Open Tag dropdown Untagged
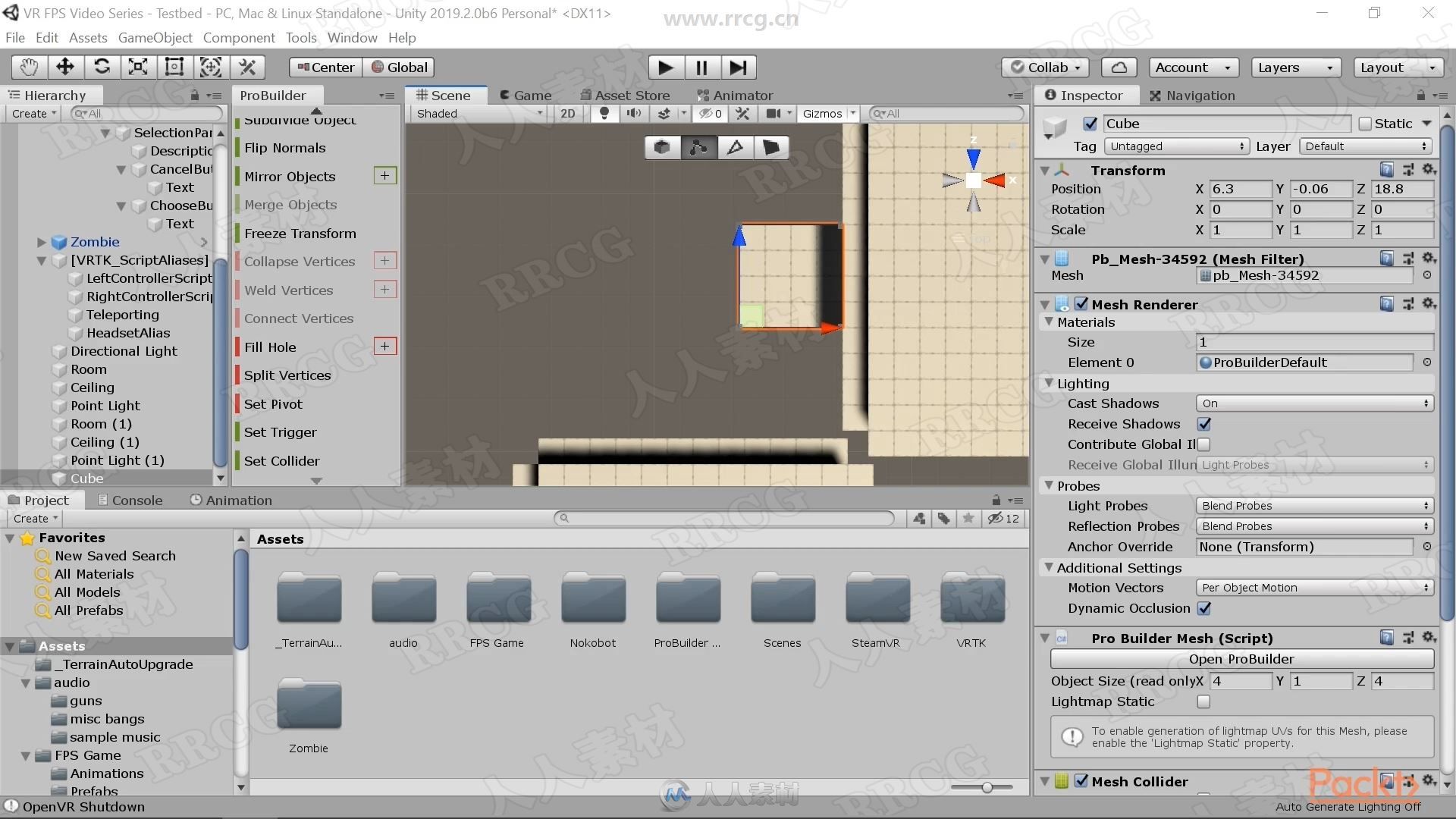This screenshot has width=1456, height=819. pos(1176,146)
